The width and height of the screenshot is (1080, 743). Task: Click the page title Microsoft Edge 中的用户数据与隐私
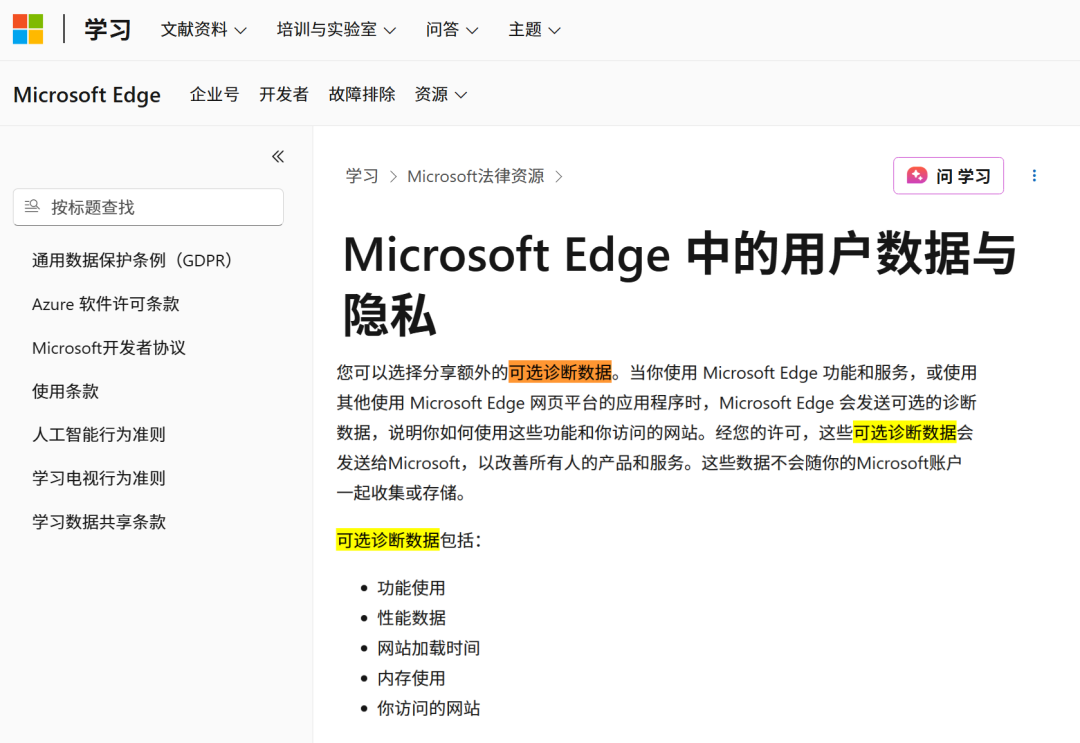pos(680,284)
